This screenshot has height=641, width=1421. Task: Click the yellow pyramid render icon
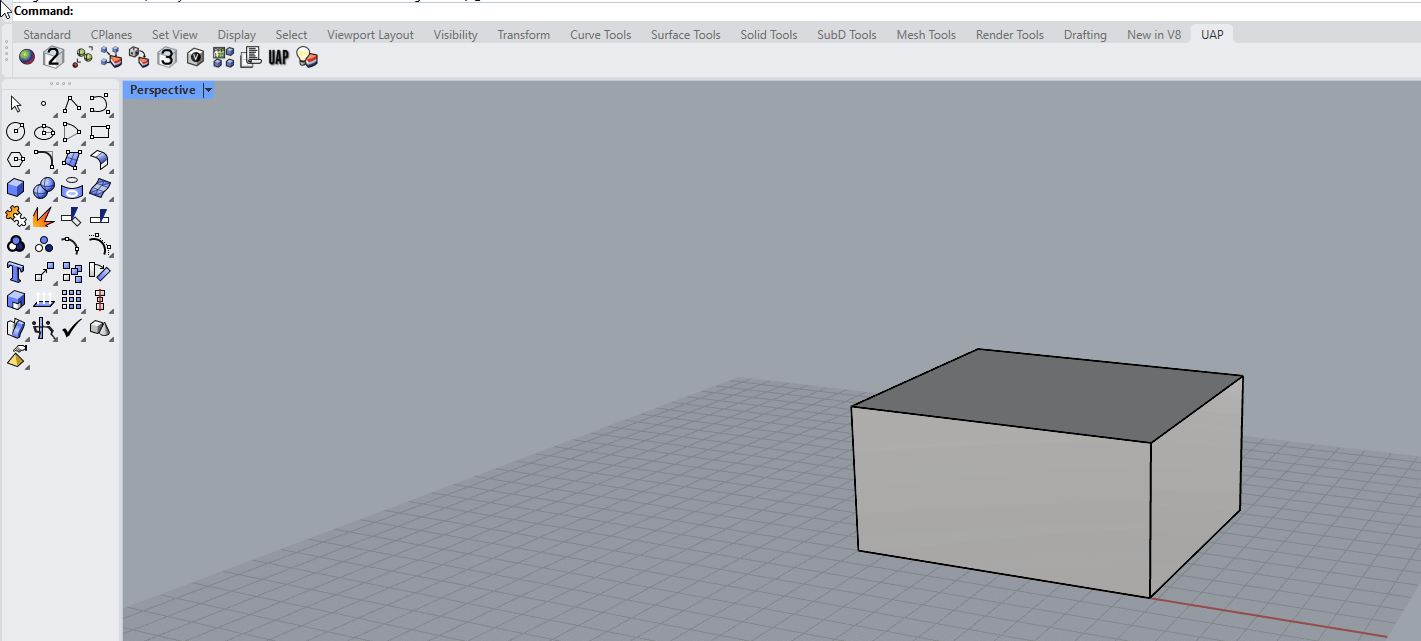click(18, 356)
